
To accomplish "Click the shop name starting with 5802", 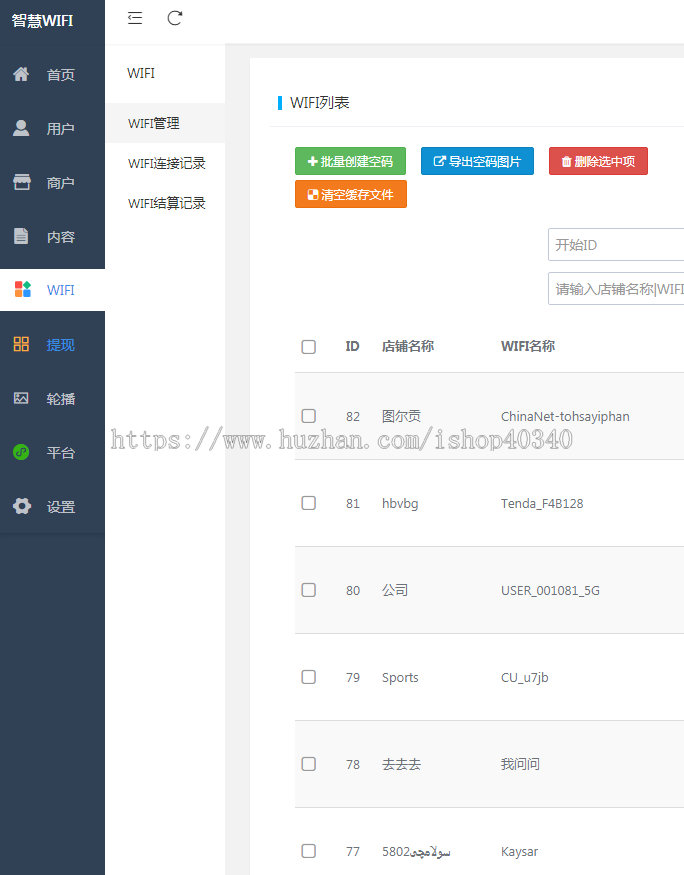I will [x=416, y=852].
